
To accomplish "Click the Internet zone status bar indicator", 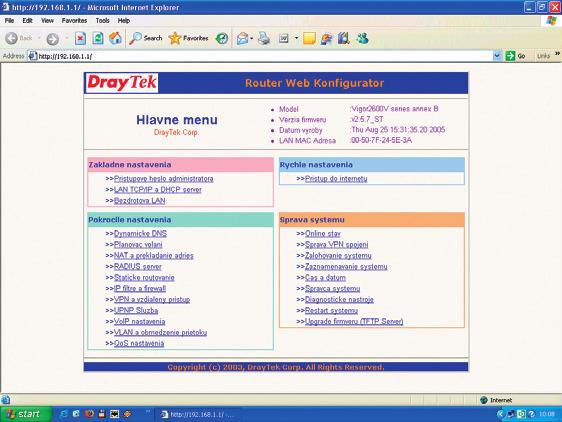I will click(x=497, y=400).
